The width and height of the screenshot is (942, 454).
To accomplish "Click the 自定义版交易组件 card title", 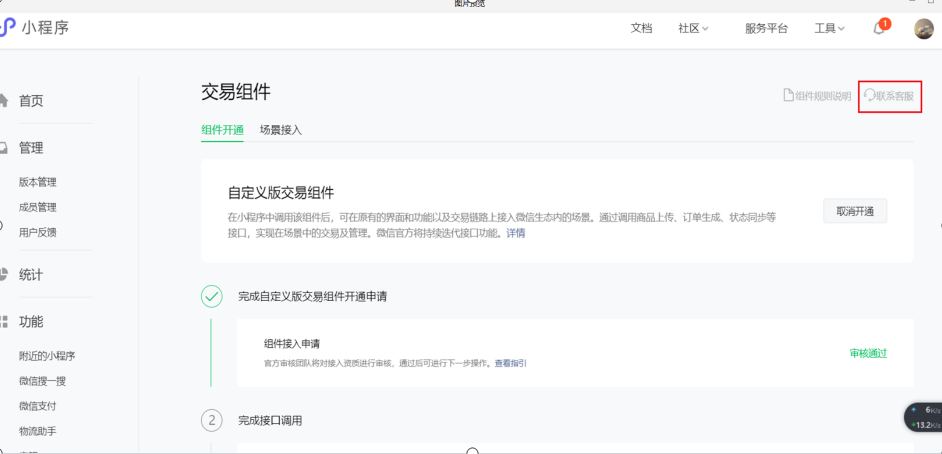I will pyautogui.click(x=281, y=193).
